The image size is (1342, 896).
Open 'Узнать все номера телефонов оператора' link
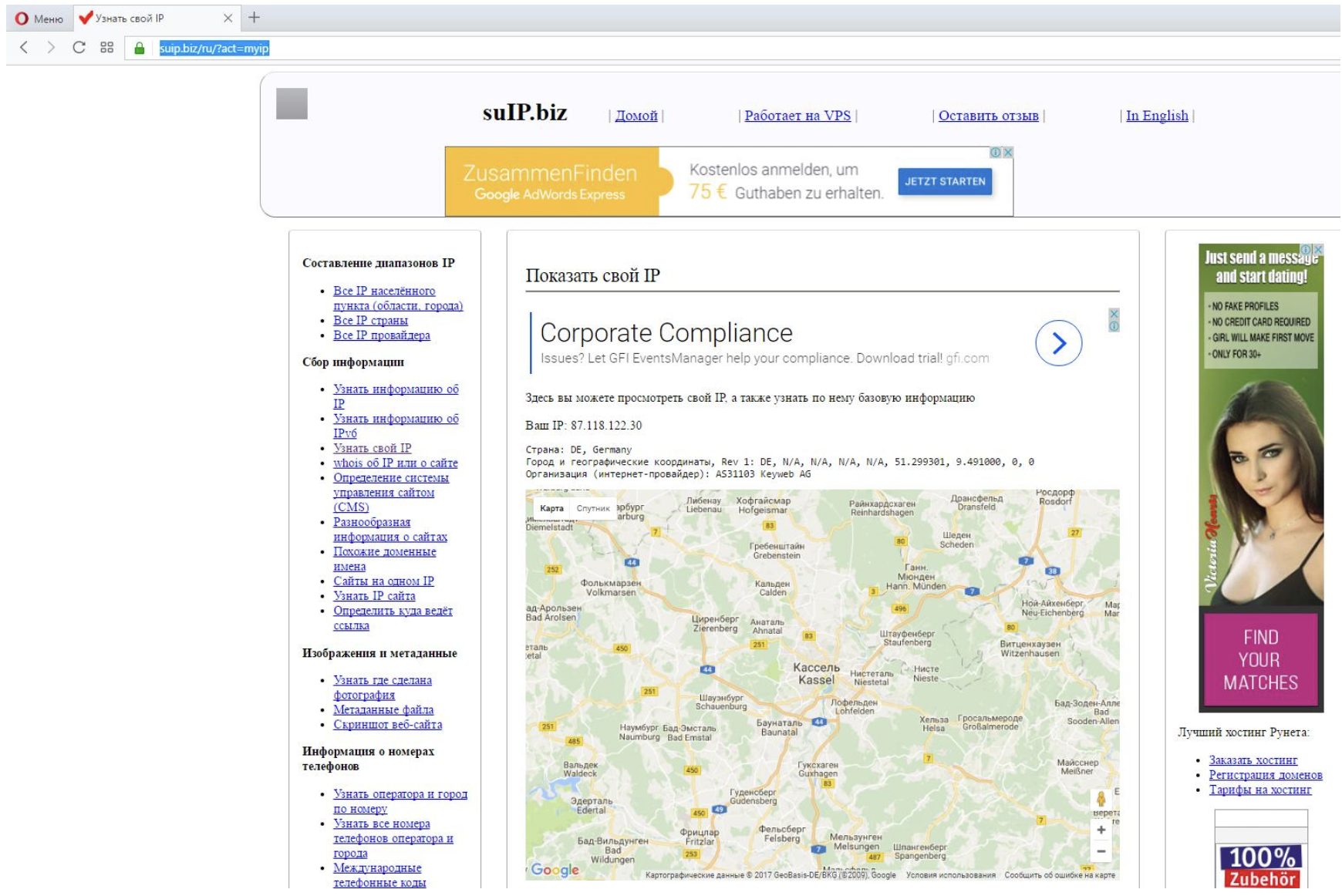(x=393, y=838)
